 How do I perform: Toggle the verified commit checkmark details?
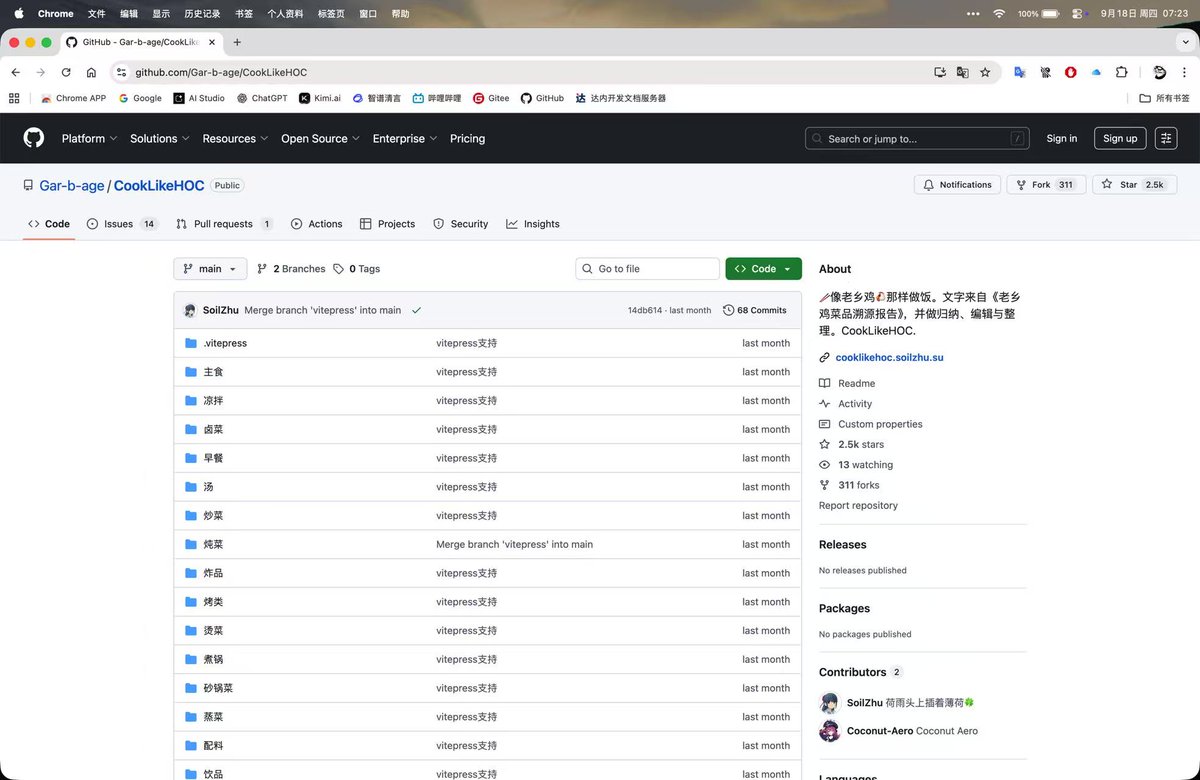417,310
